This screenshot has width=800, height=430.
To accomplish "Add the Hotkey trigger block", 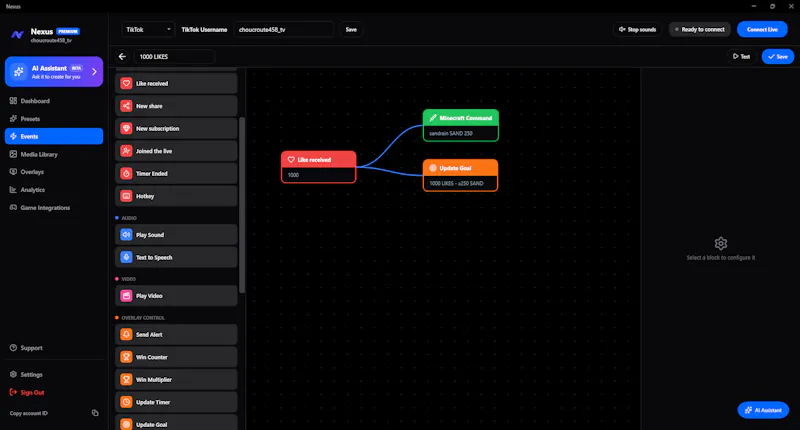I will pyautogui.click(x=176, y=196).
